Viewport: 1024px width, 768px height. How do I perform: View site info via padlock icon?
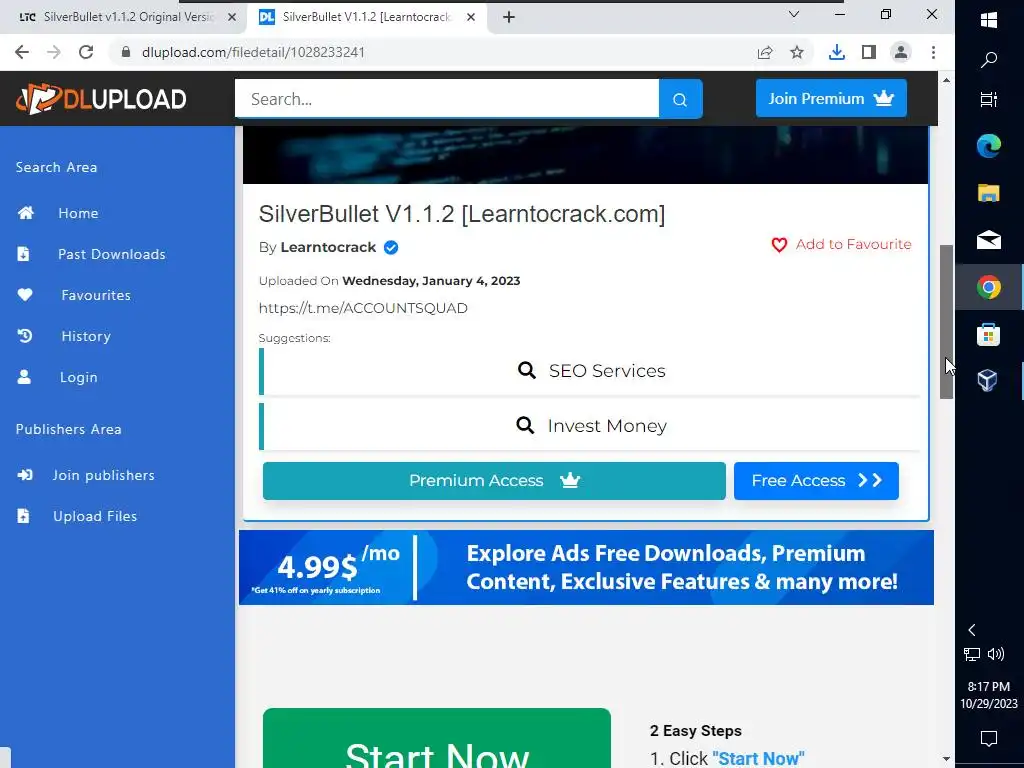tap(126, 52)
